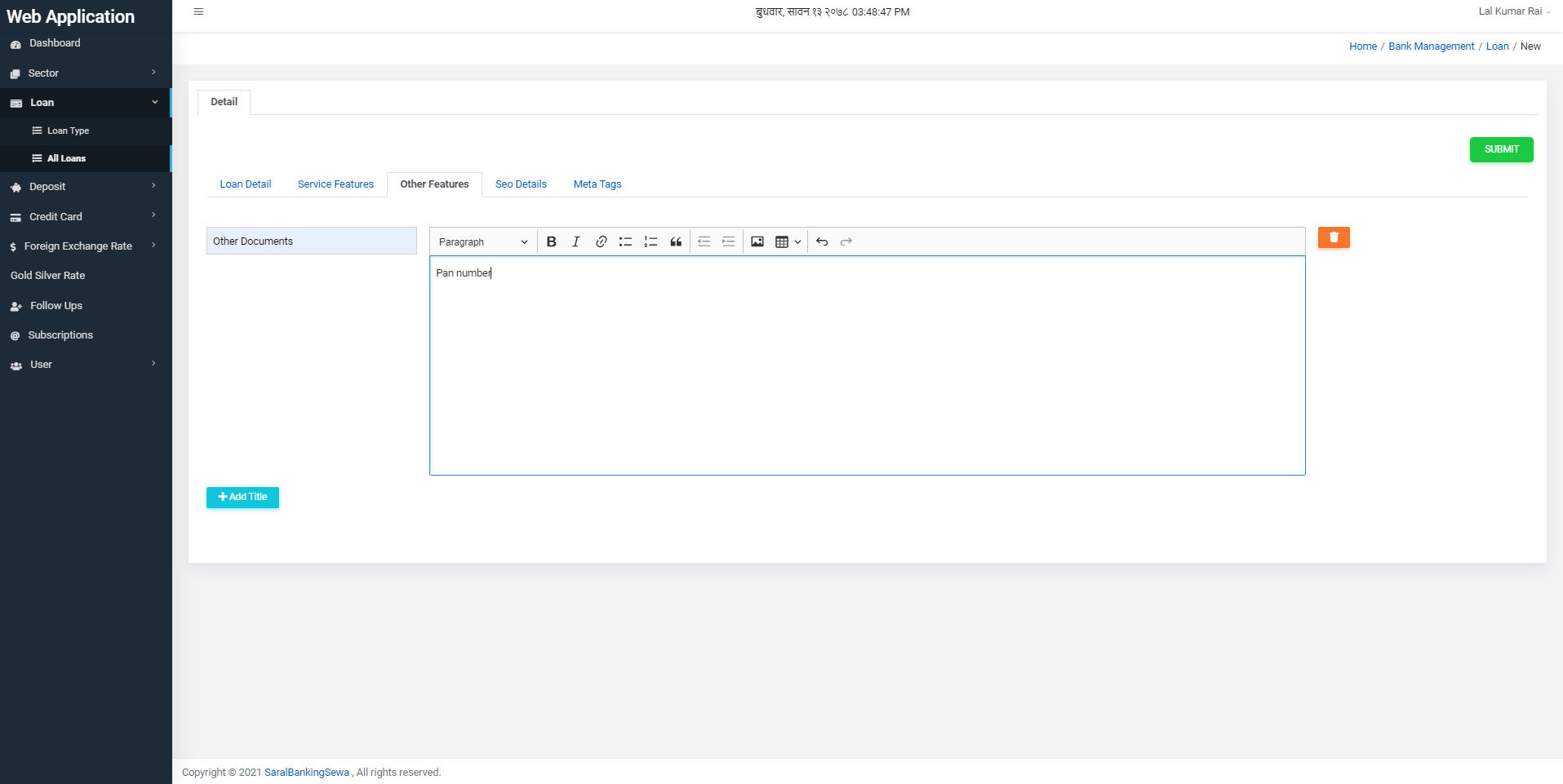
Task: Click into the rich text editor area
Action: click(x=868, y=365)
